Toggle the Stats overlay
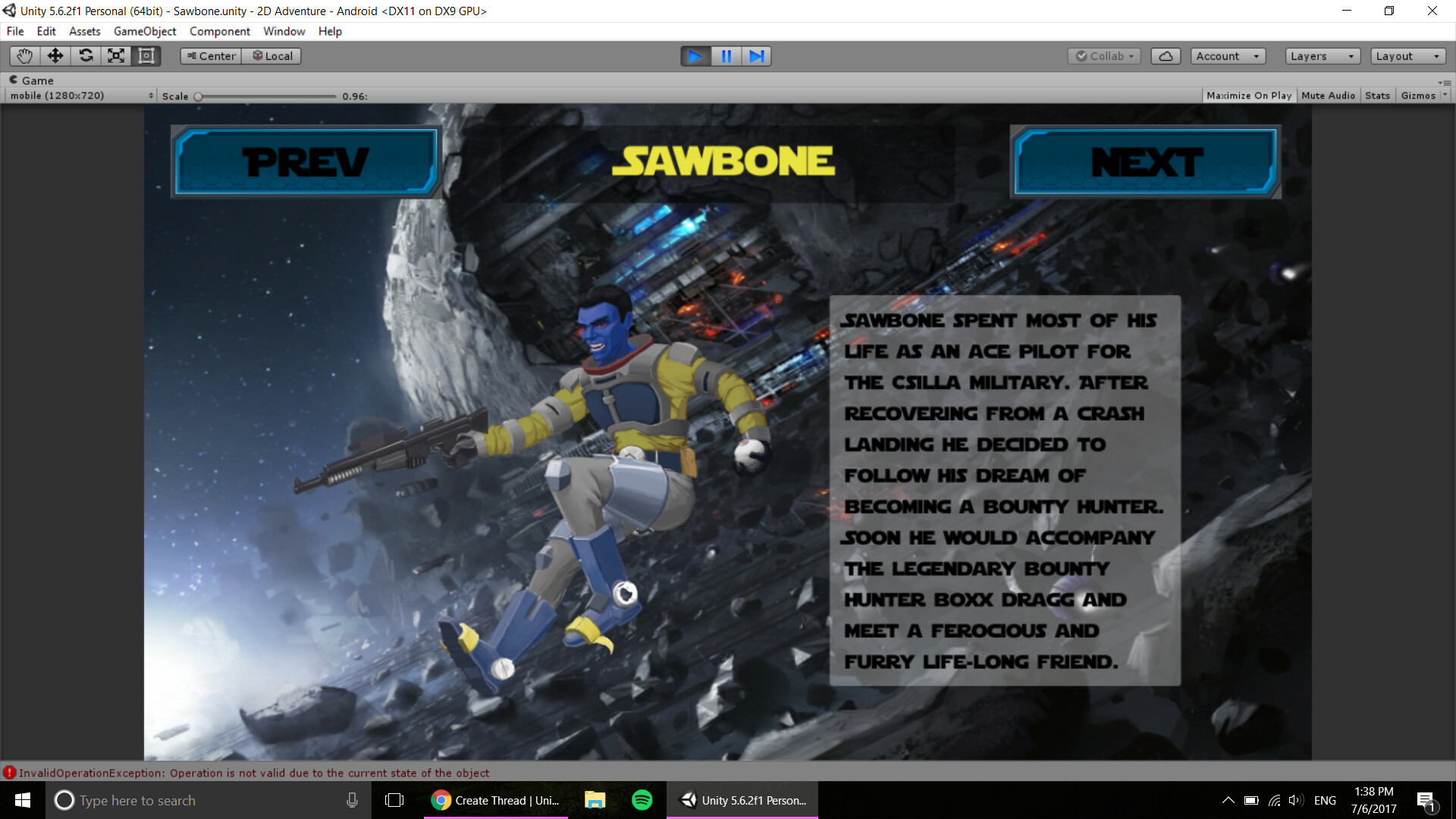 (x=1377, y=96)
